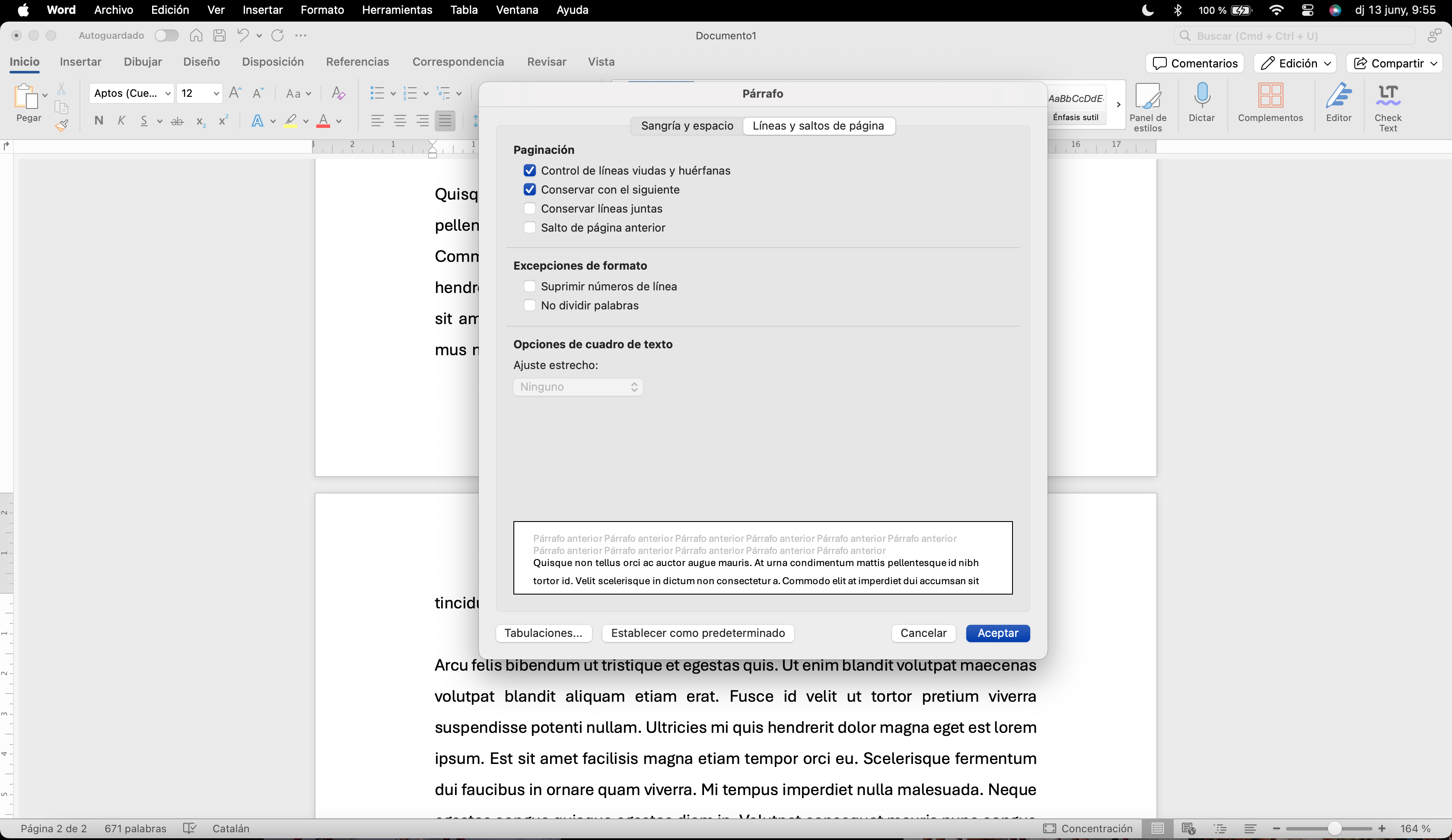
Task: Click the Cut scissors icon
Action: [61, 89]
